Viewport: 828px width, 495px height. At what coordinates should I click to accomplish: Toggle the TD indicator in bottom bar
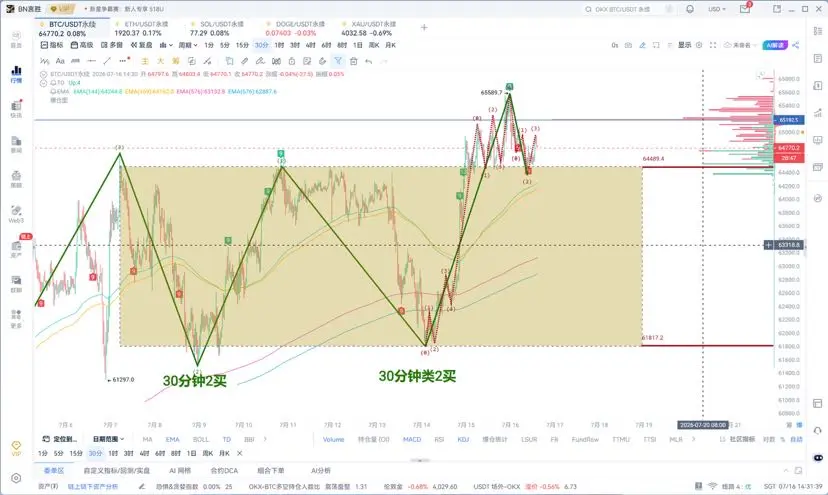pos(227,440)
